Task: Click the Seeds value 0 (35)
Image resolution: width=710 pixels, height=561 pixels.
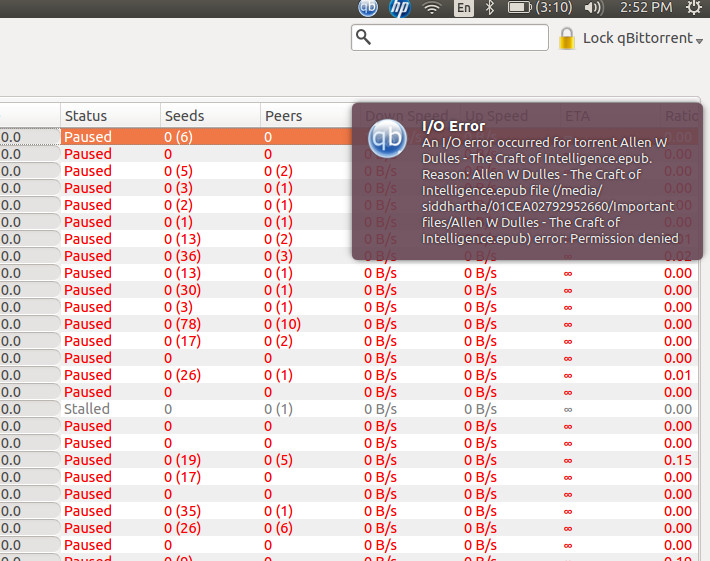Action: pos(182,511)
